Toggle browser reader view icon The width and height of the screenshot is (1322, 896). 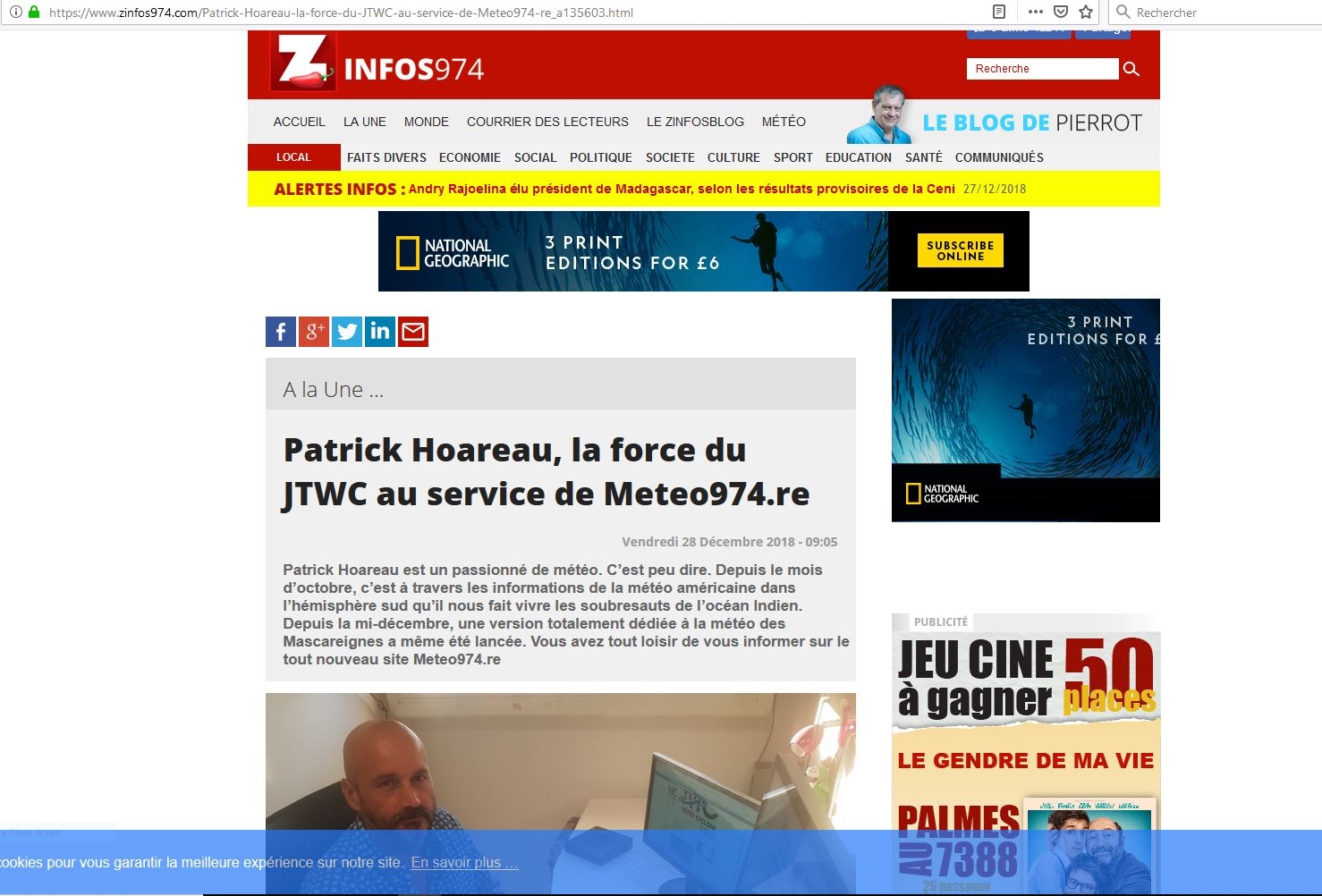(999, 12)
